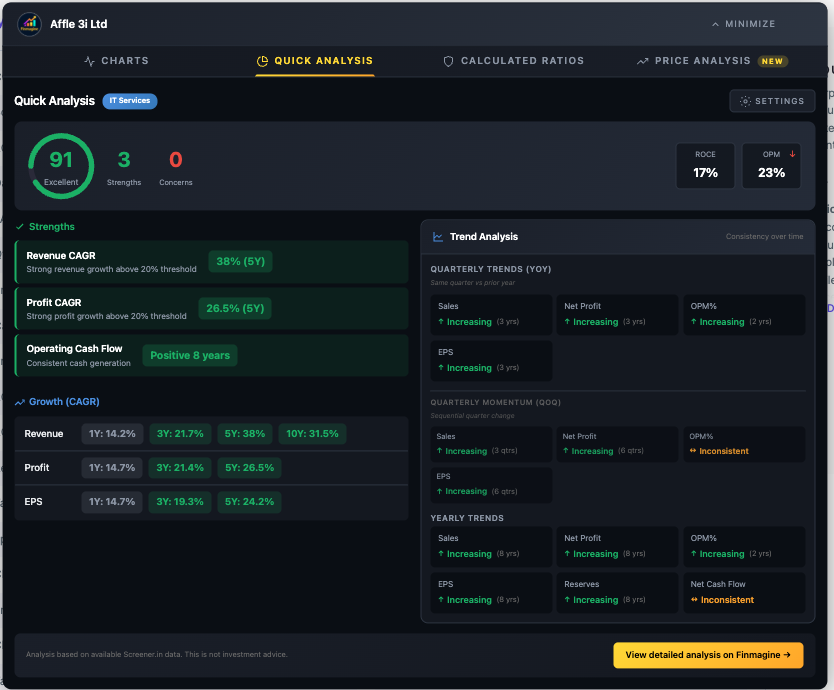The width and height of the screenshot is (834, 690).
Task: Click the shield icon beside Calculated Ratios
Action: click(x=447, y=60)
